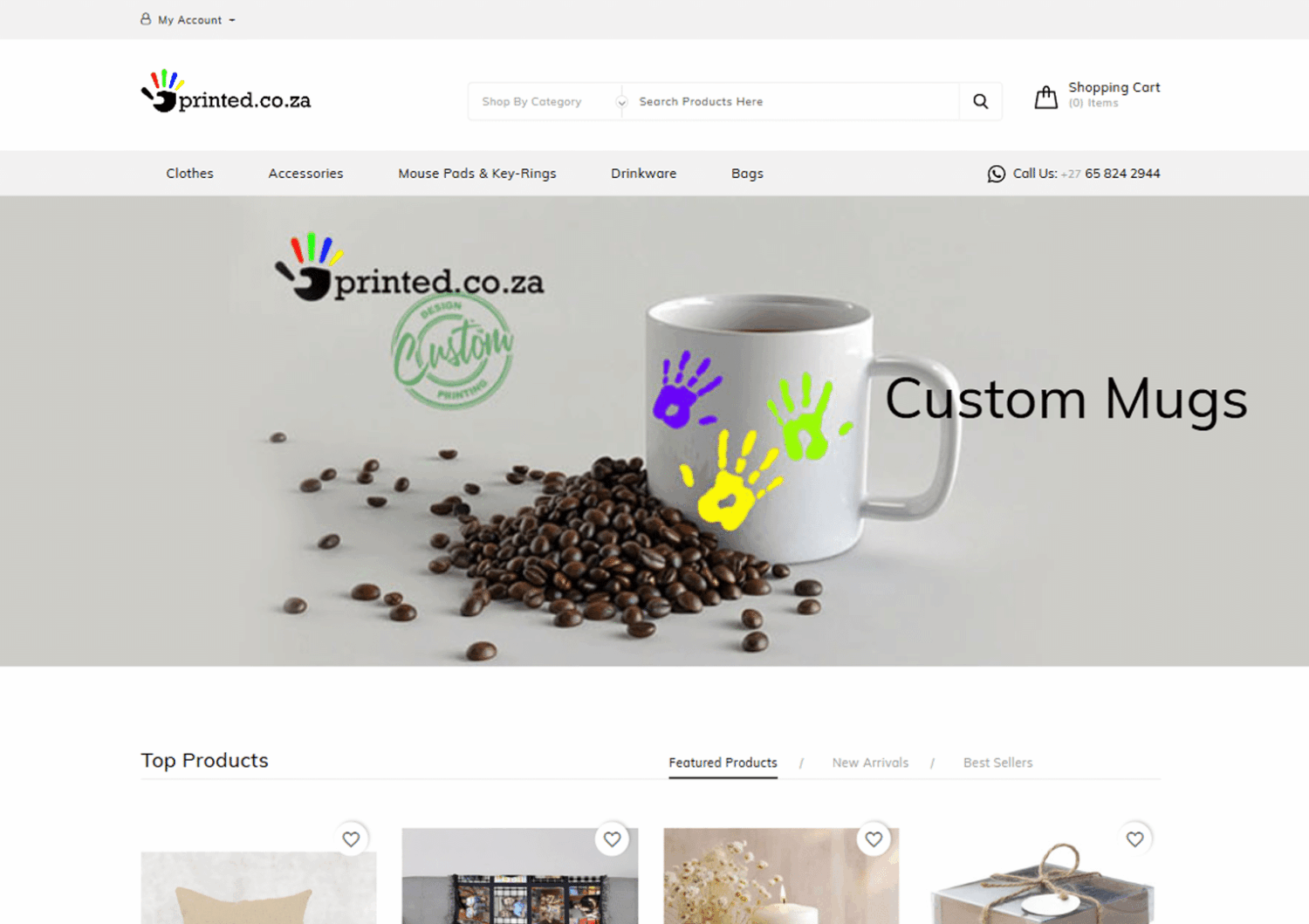The height and width of the screenshot is (924, 1309).
Task: Click the search magnifier icon
Action: tap(980, 101)
